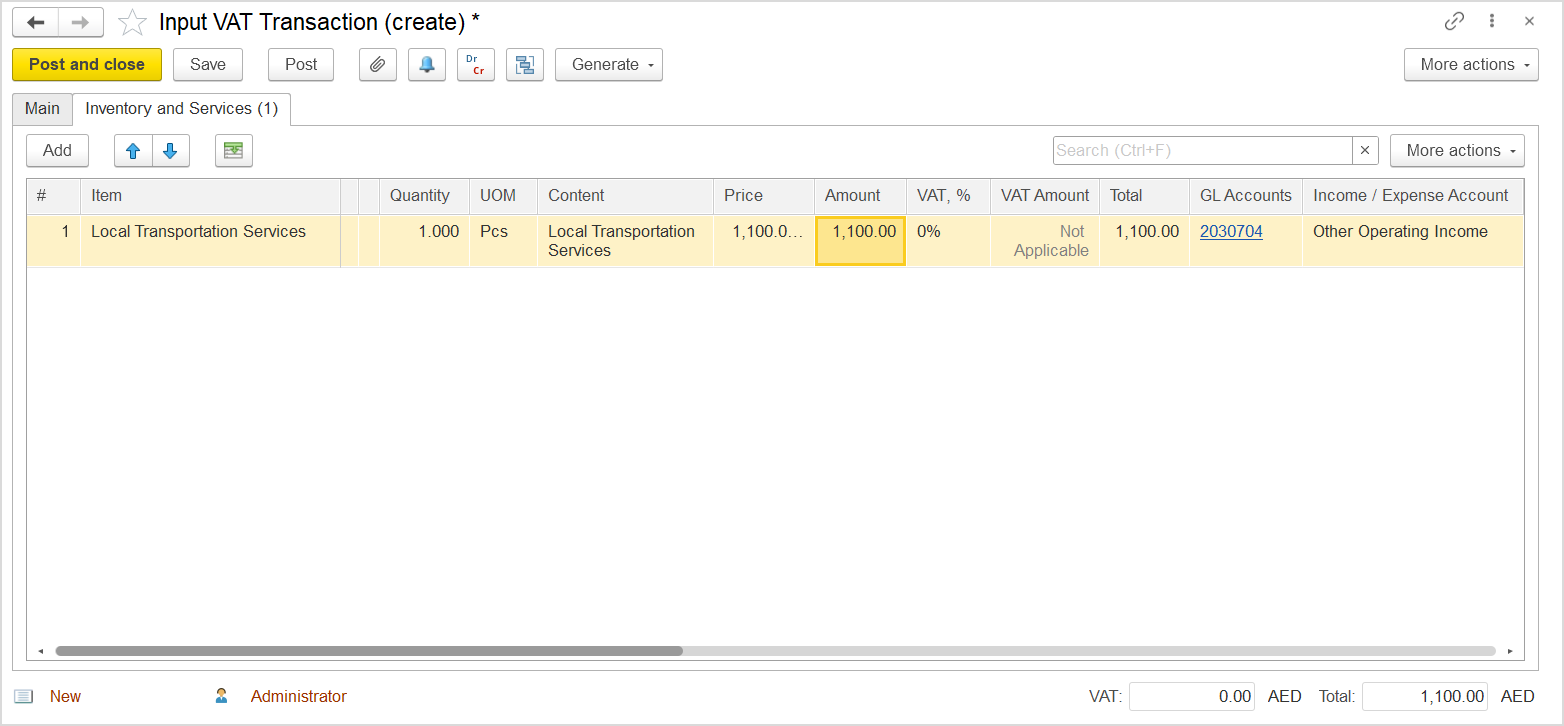Select Item cell Local Transportation Services
Image resolution: width=1564 pixels, height=726 pixels.
(210, 241)
